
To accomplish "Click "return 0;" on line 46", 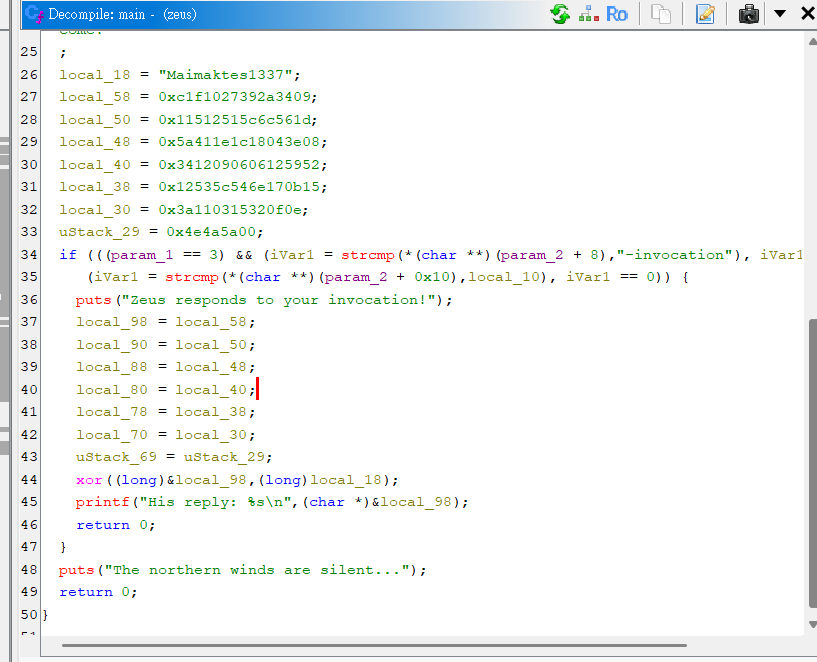I will (x=116, y=524).
